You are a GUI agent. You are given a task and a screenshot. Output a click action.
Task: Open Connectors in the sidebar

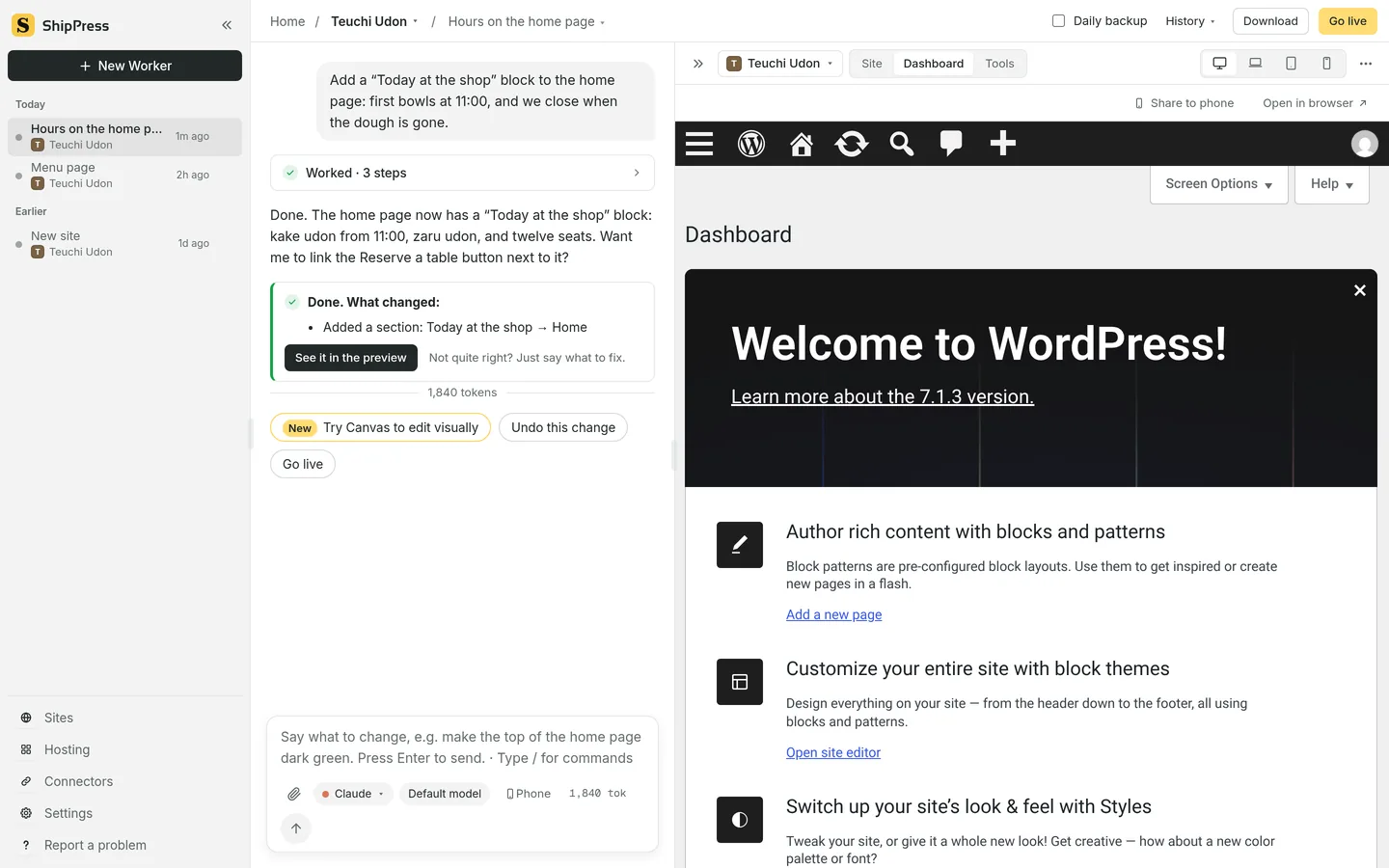tap(78, 781)
